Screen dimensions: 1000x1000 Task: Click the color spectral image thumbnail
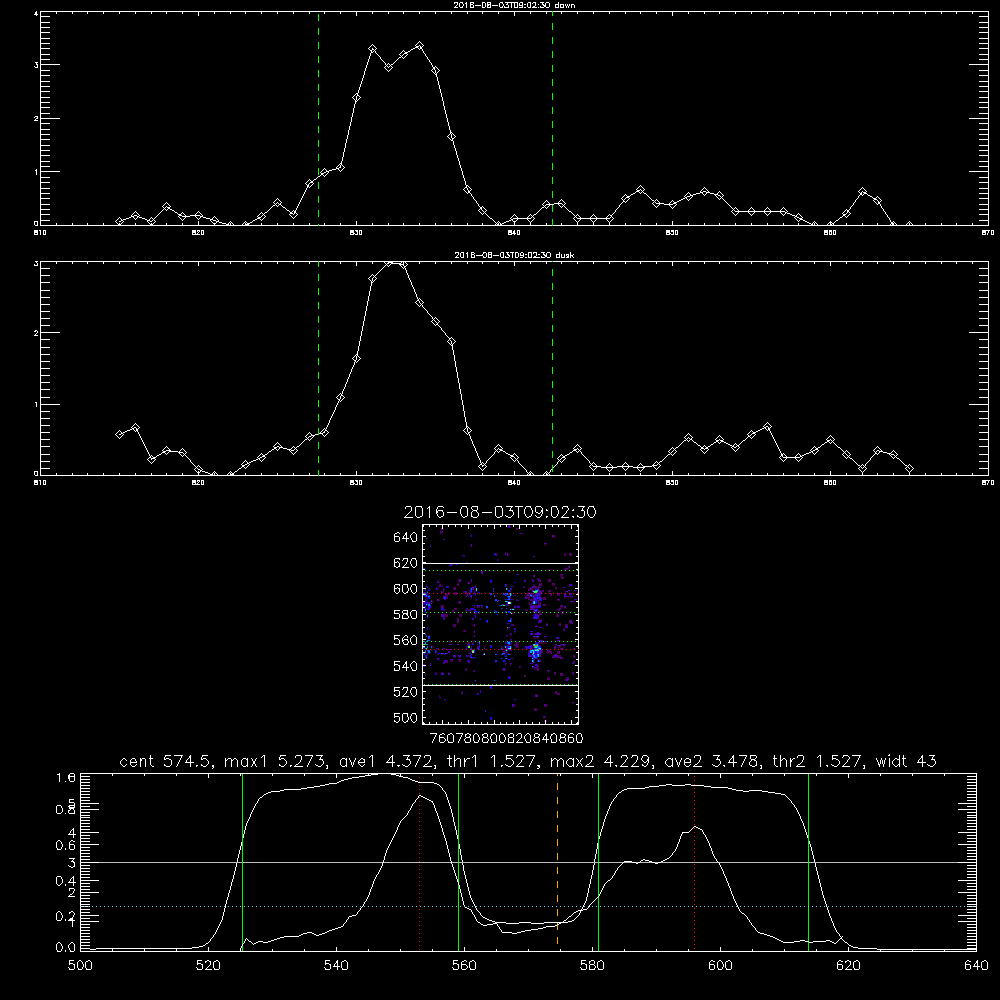tap(500, 624)
